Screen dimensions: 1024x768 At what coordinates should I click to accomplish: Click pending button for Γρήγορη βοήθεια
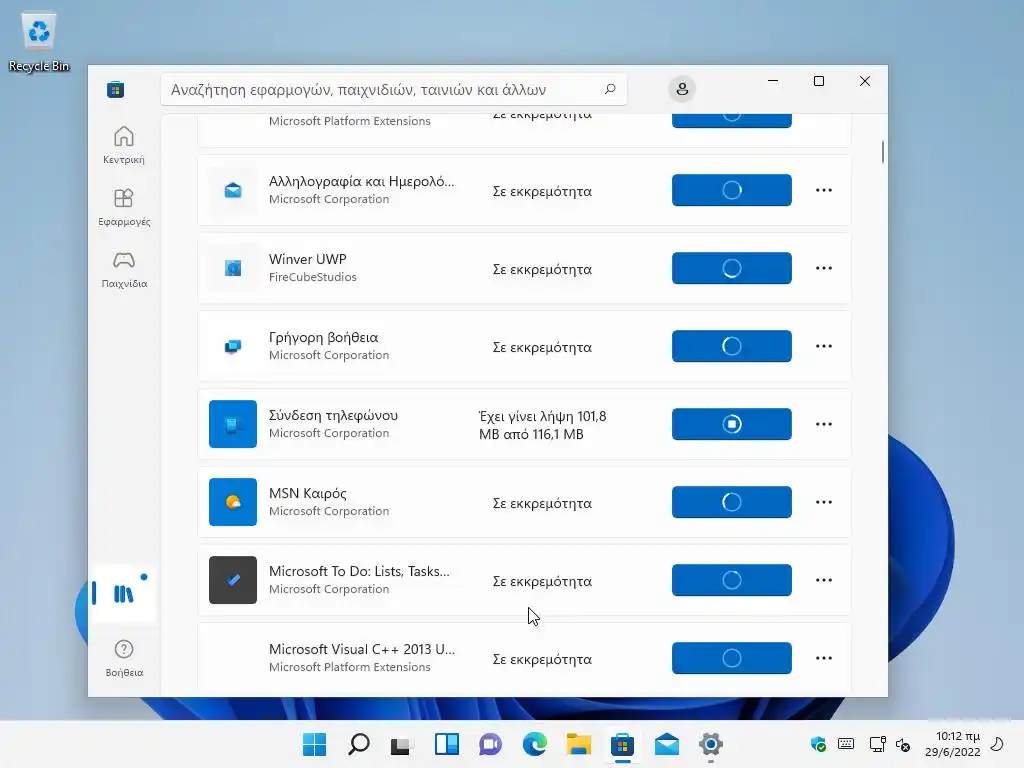coord(731,346)
